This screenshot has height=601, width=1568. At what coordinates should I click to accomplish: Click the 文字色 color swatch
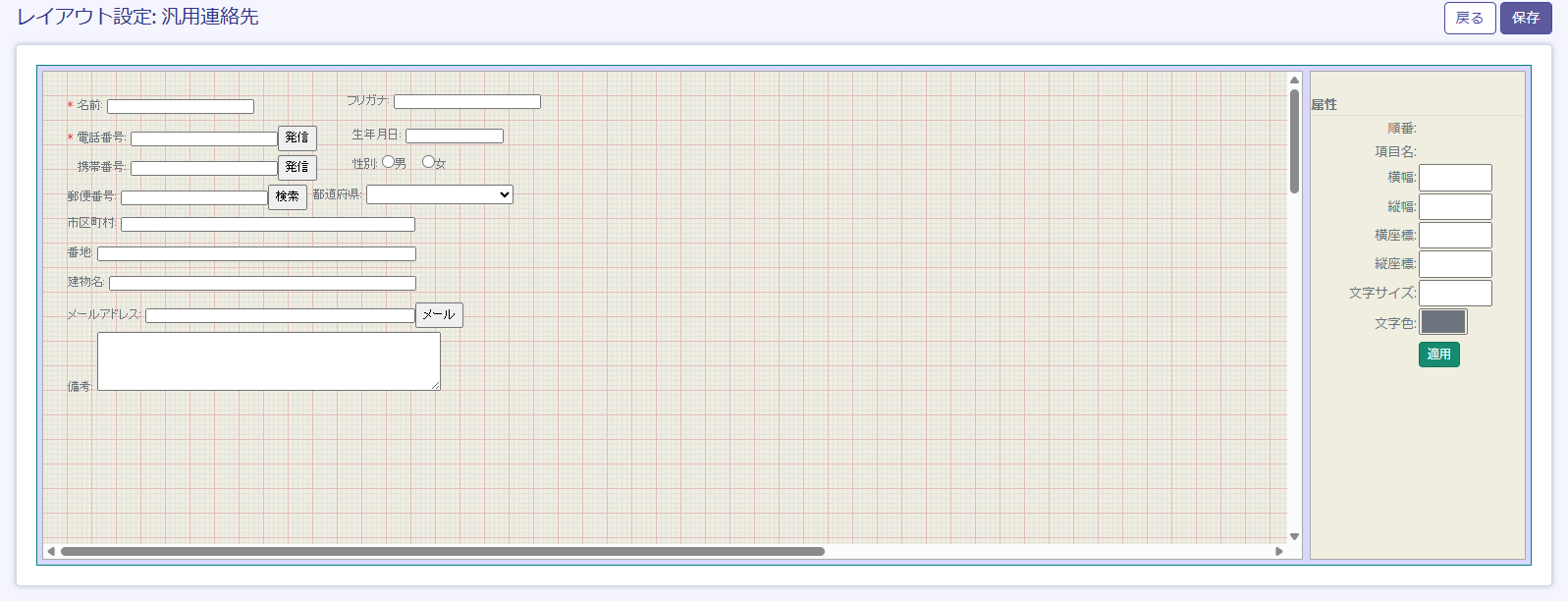tap(1442, 321)
